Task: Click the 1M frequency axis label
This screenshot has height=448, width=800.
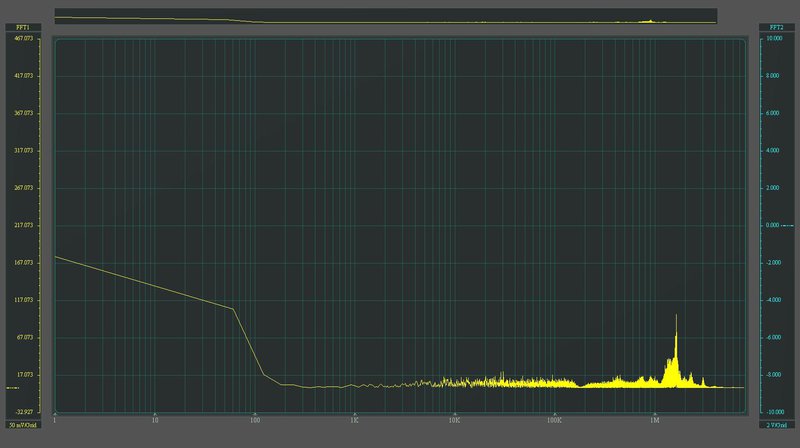Action: [655, 420]
